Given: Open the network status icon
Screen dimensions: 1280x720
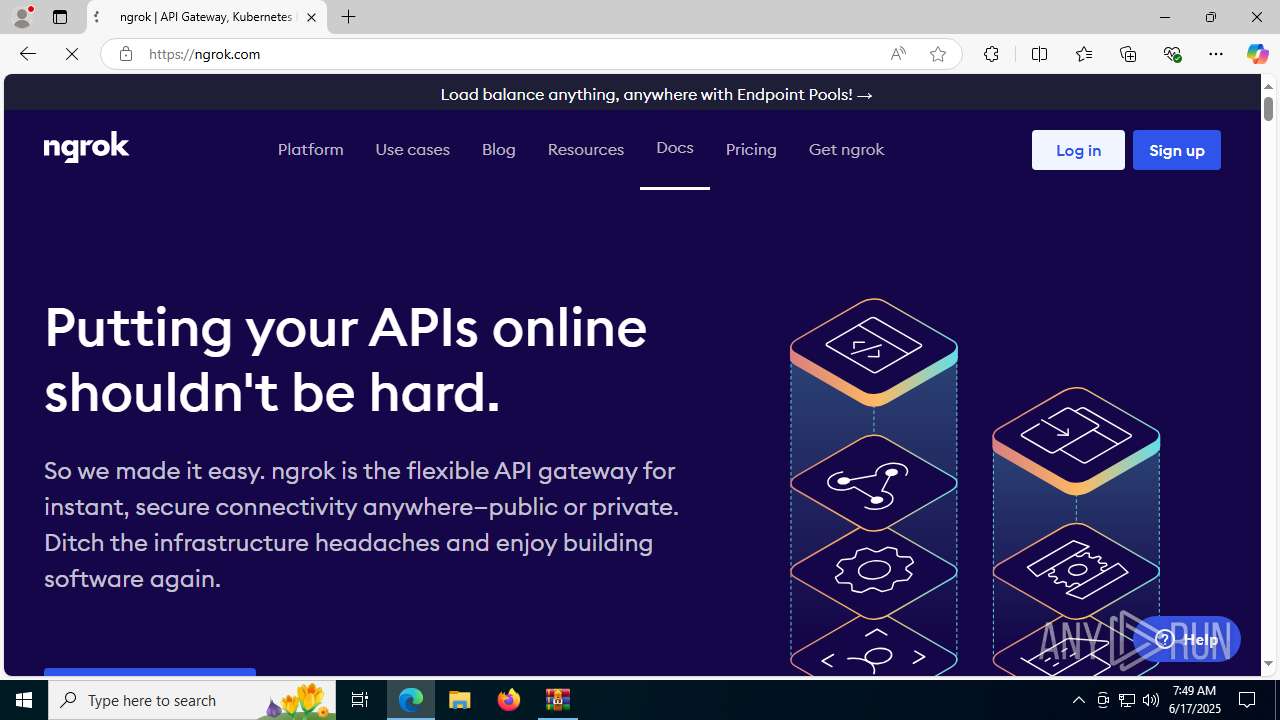Looking at the screenshot, I should point(1127,700).
